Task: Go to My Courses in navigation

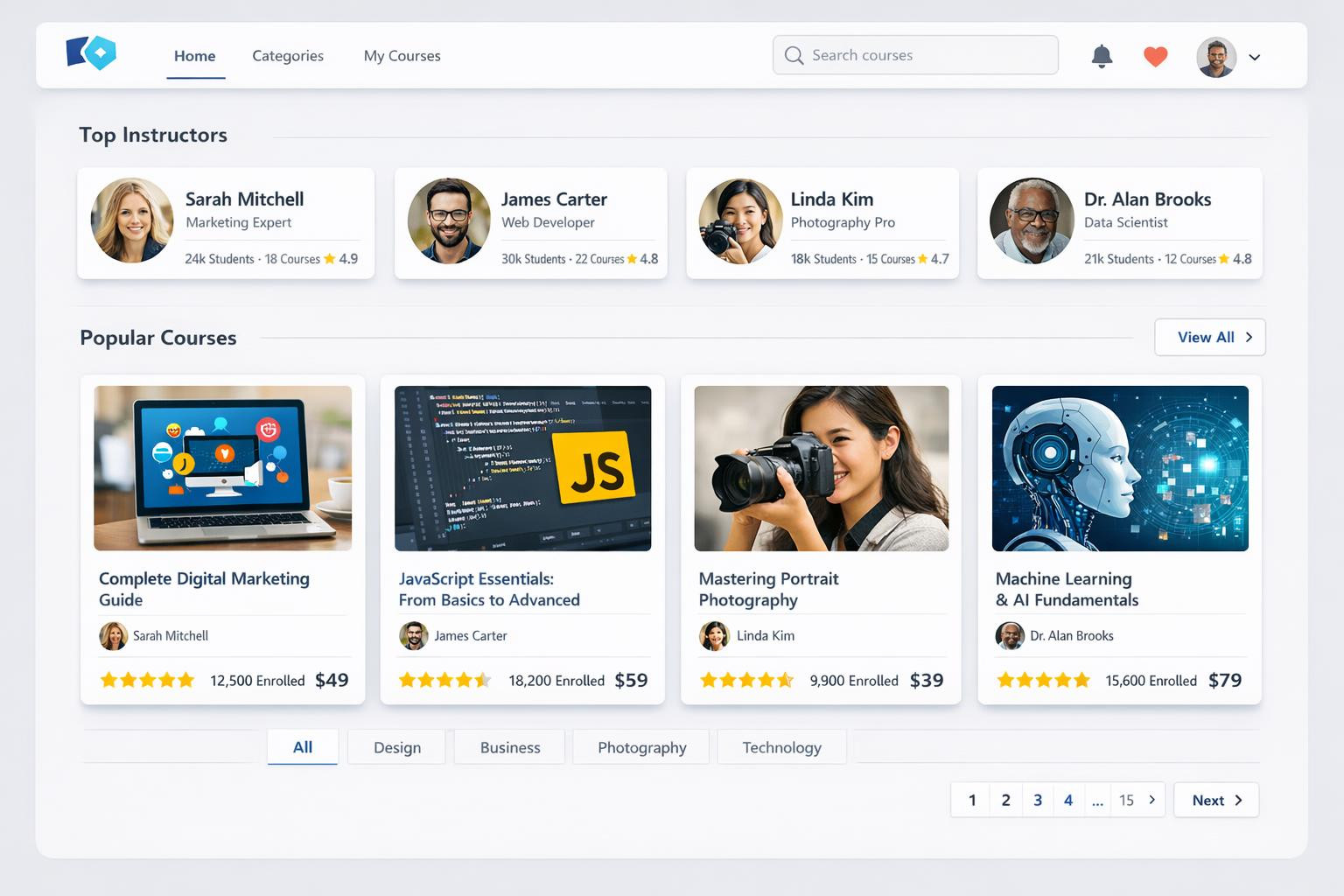Action: 402,56
